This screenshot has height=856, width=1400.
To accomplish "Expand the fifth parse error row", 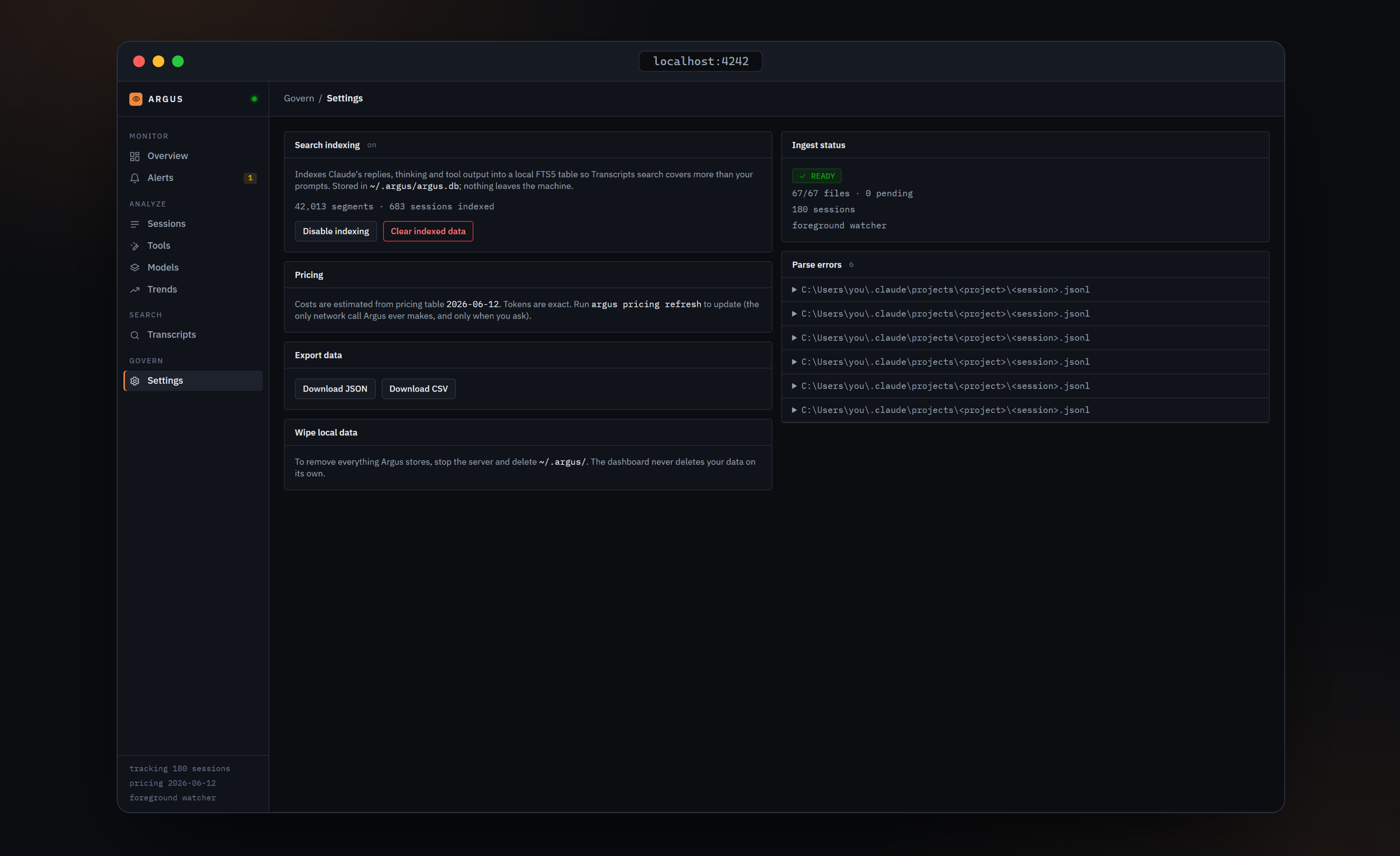I will pos(1025,386).
